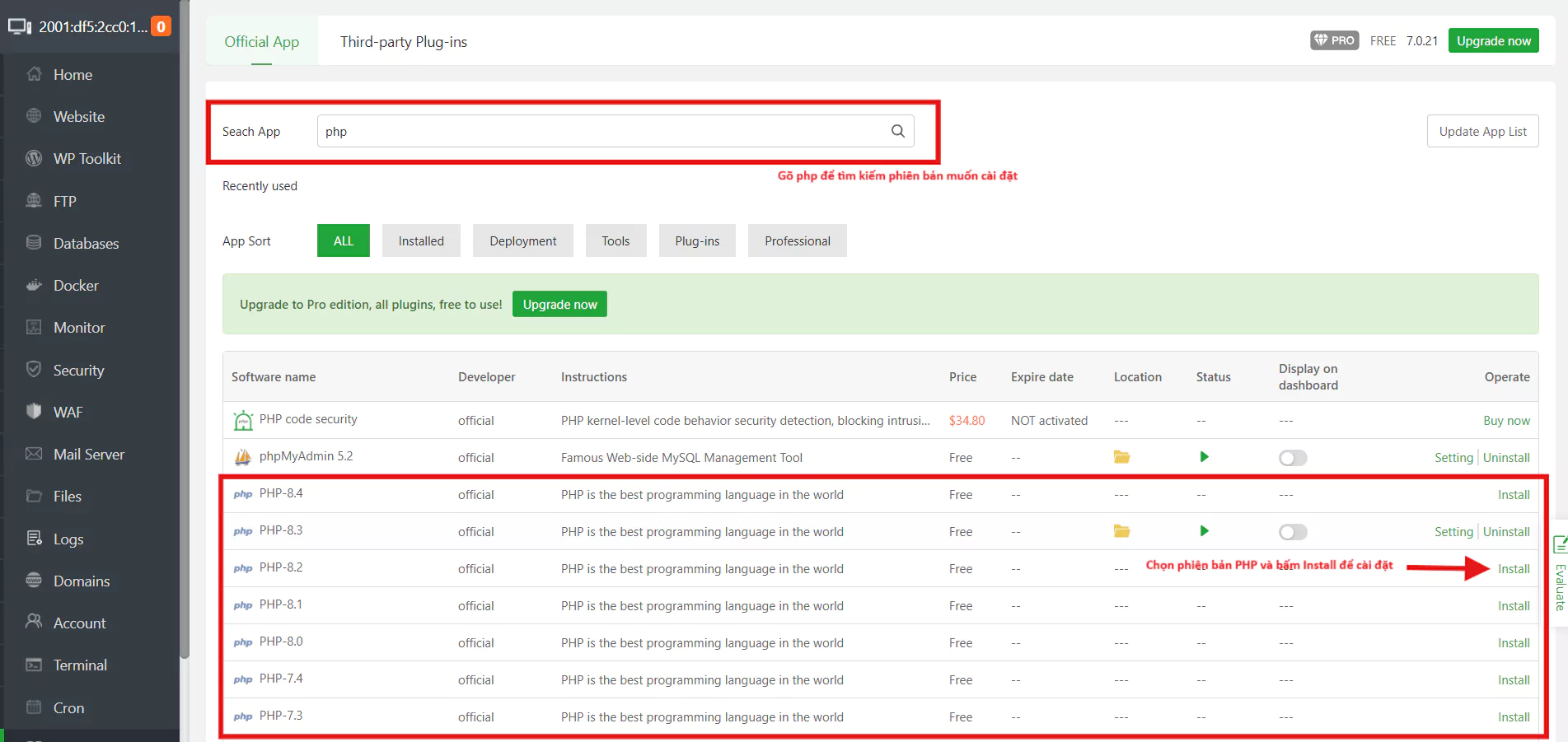Click the Databases icon
Image resolution: width=1568 pixels, height=742 pixels.
point(34,243)
